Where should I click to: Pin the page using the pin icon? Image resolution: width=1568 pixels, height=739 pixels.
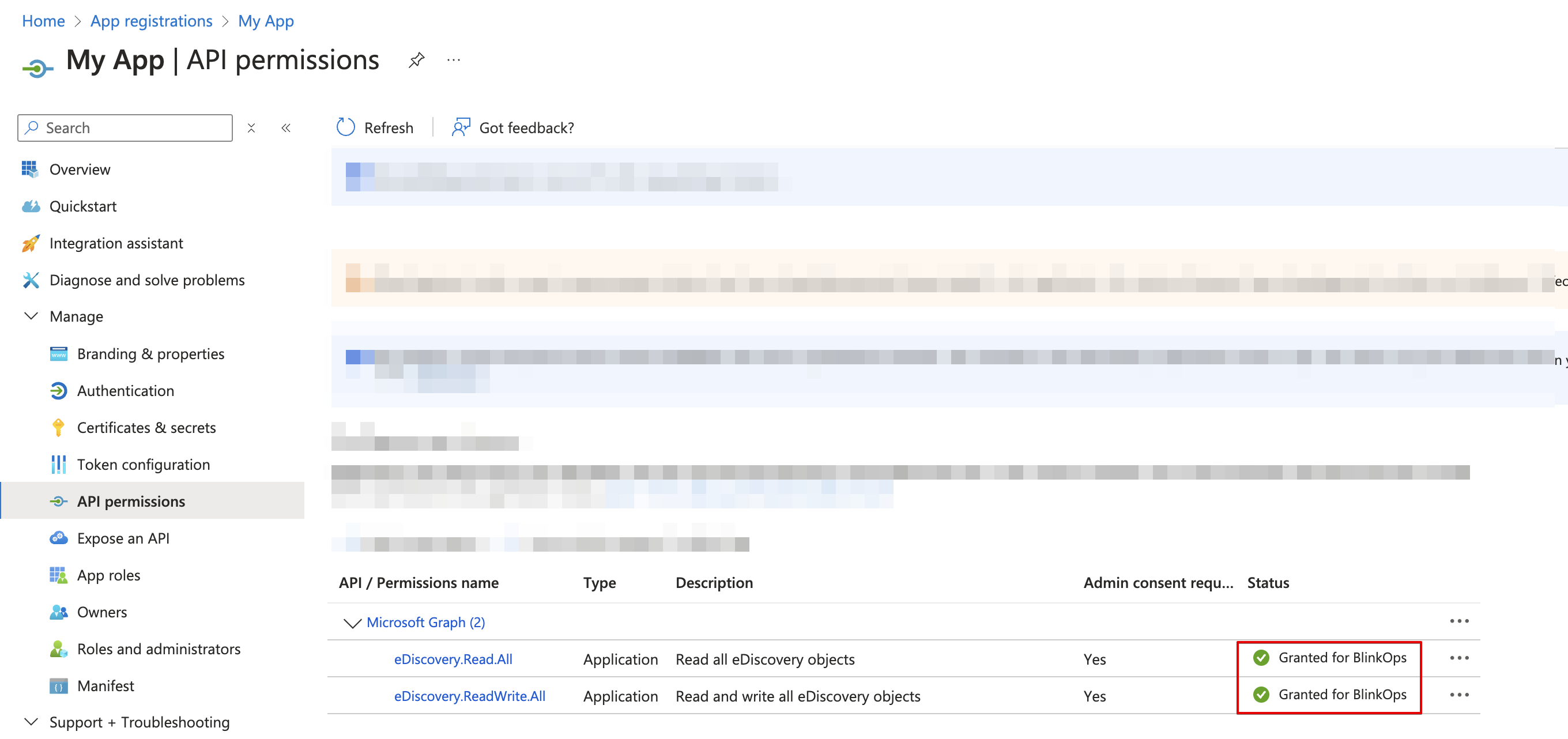[x=416, y=61]
